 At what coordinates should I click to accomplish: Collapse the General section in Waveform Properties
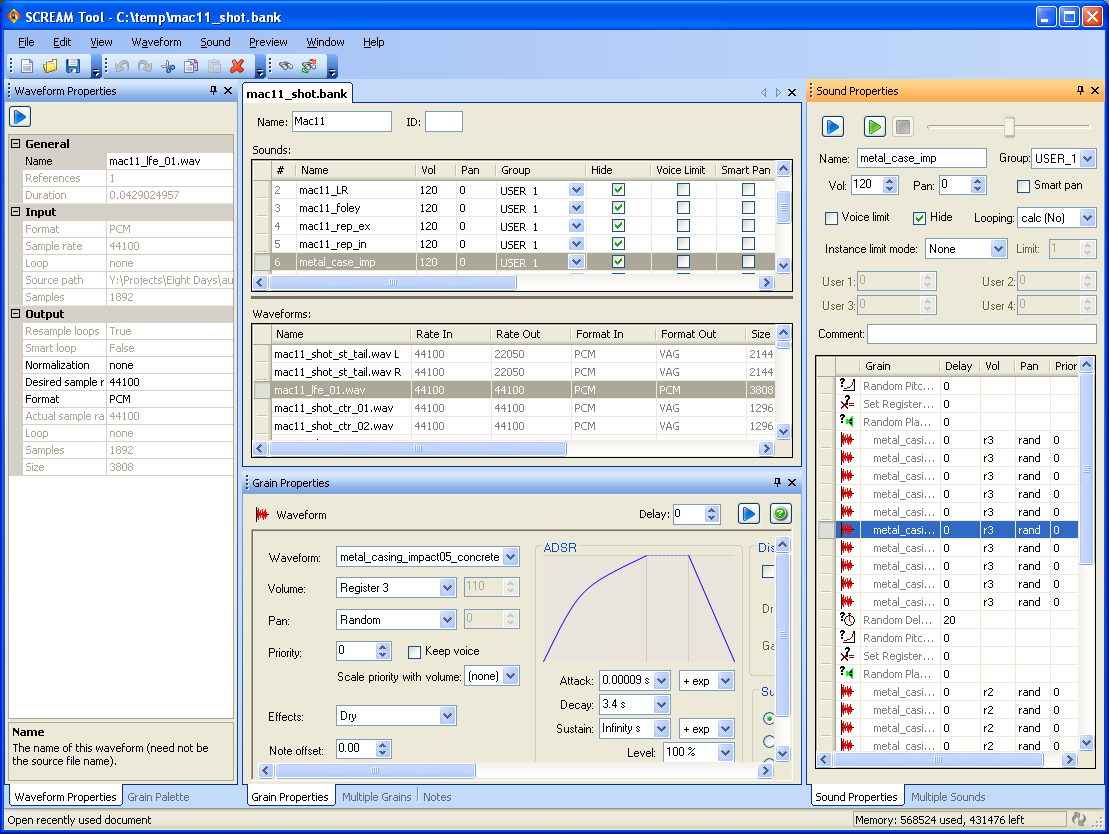pos(16,144)
